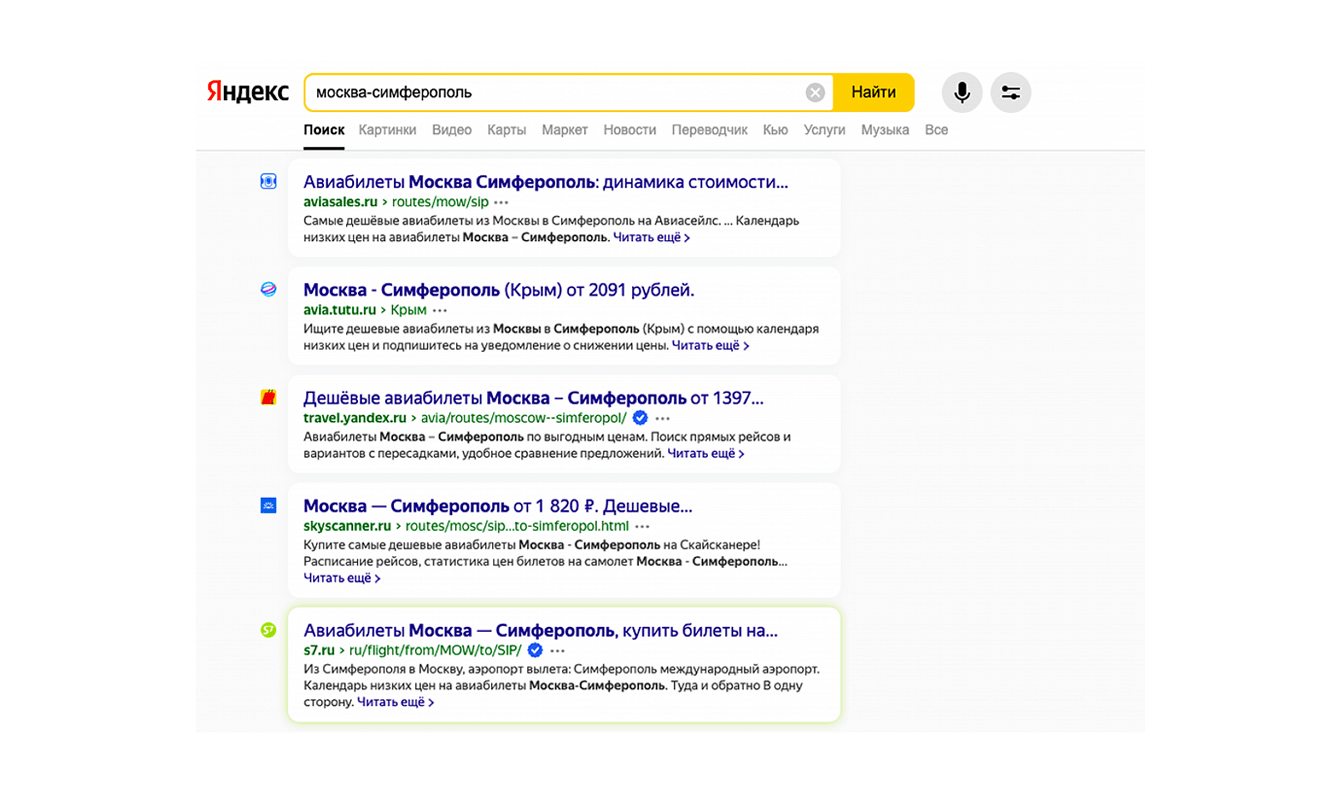This screenshot has width=1340, height=800.
Task: Clear the search query with the X icon
Action: click(x=816, y=92)
